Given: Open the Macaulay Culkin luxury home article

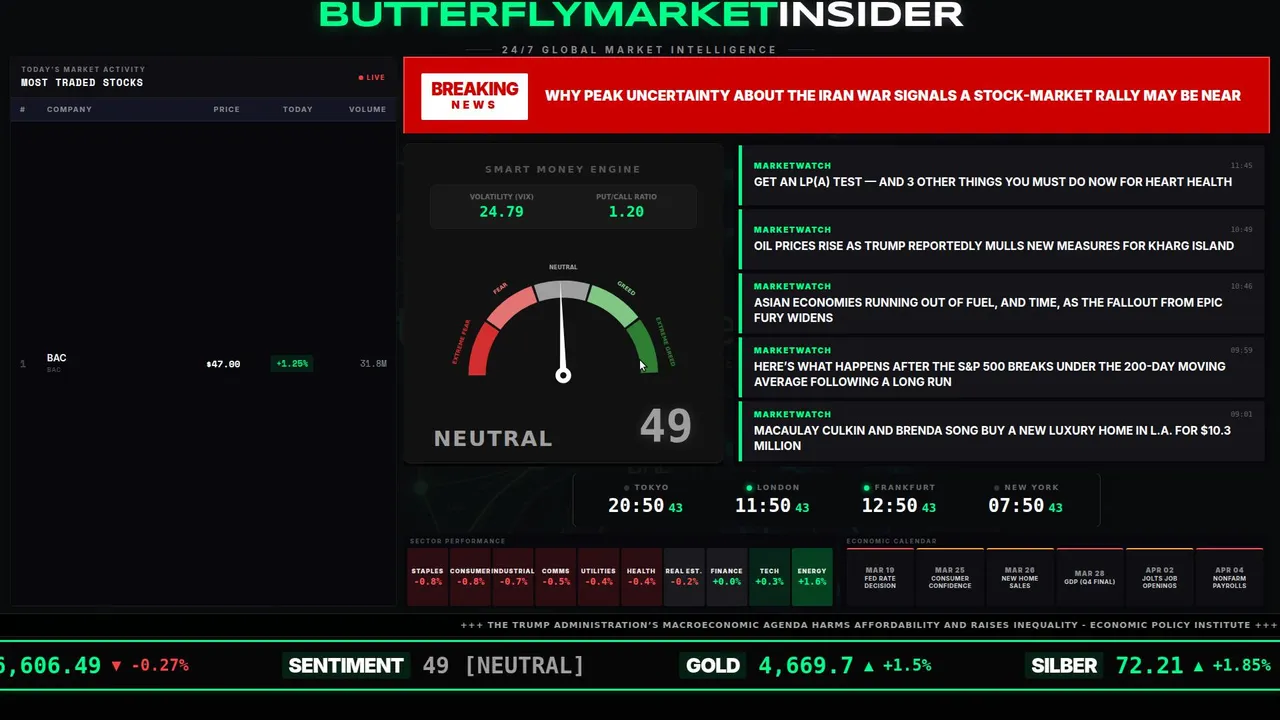Looking at the screenshot, I should tap(1002, 430).
